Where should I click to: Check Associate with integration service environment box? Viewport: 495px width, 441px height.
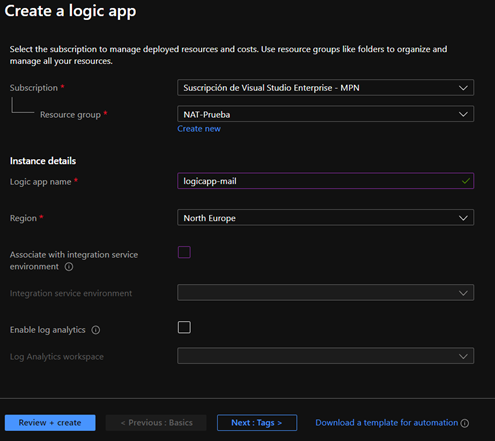click(x=184, y=252)
